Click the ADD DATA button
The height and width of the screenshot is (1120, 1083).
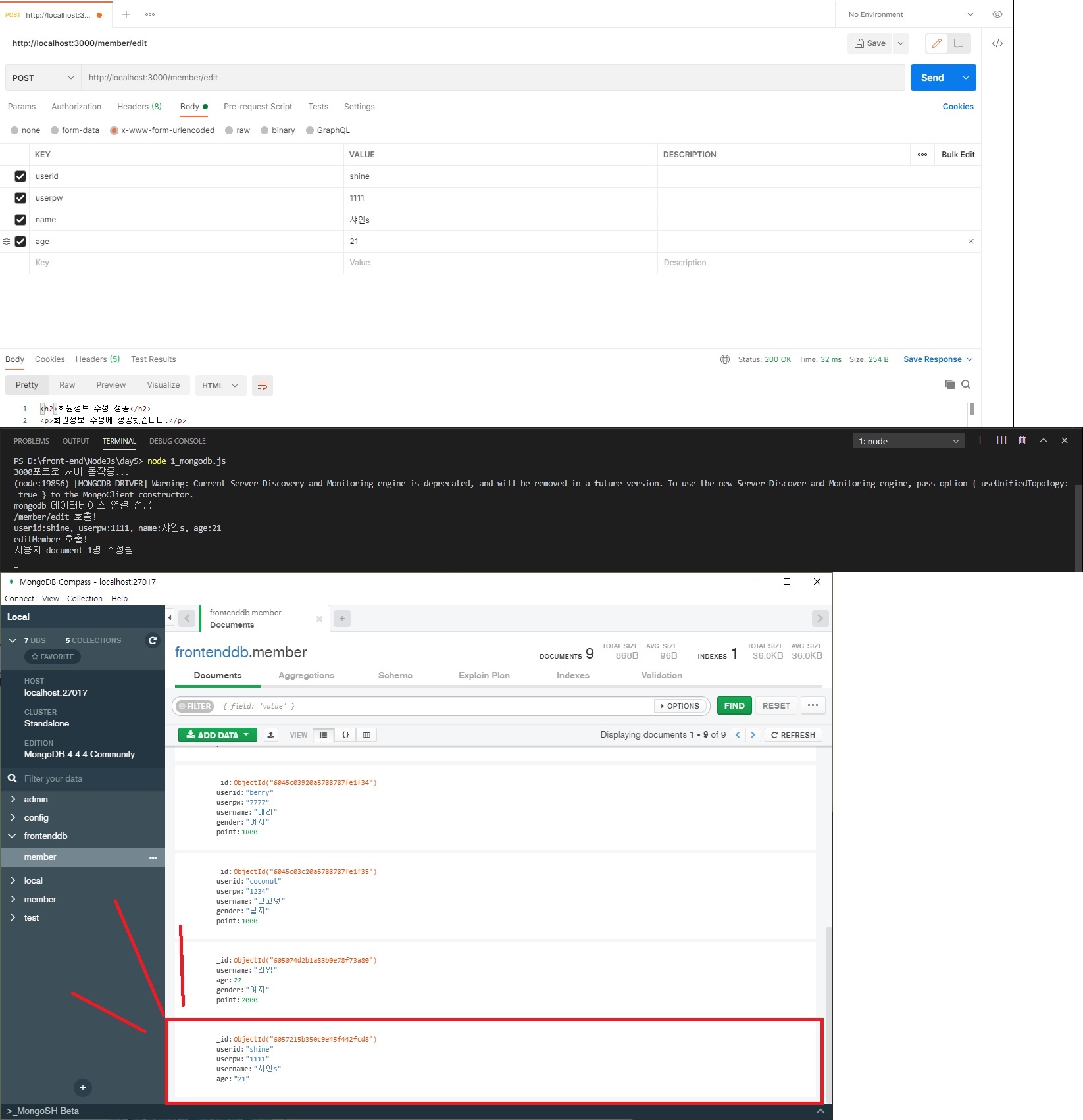pos(218,735)
